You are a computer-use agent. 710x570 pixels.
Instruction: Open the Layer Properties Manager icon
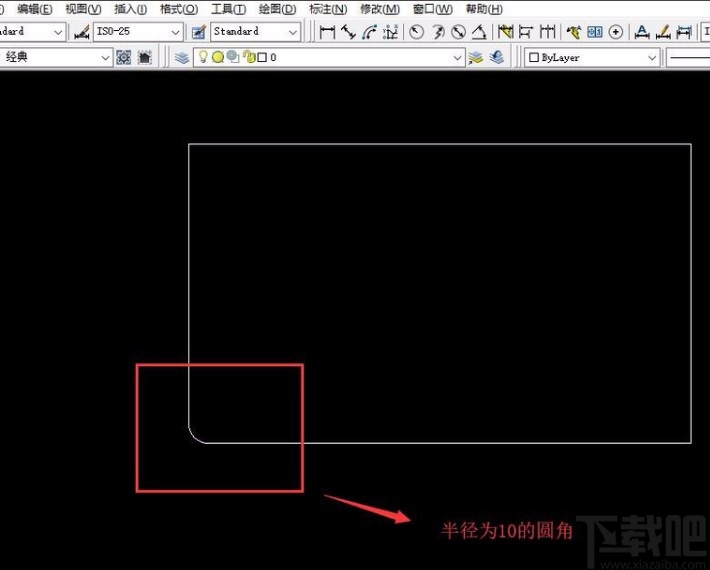tap(182, 57)
